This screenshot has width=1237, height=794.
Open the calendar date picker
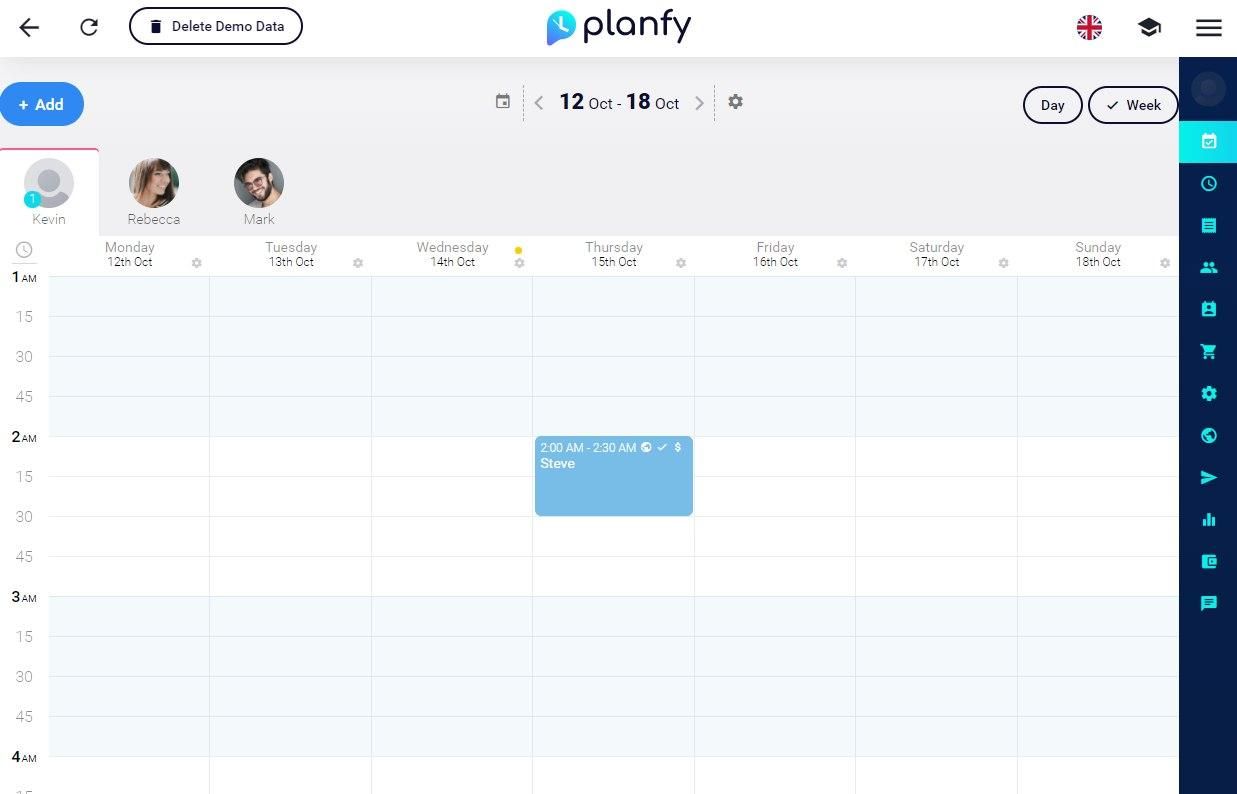coord(503,101)
